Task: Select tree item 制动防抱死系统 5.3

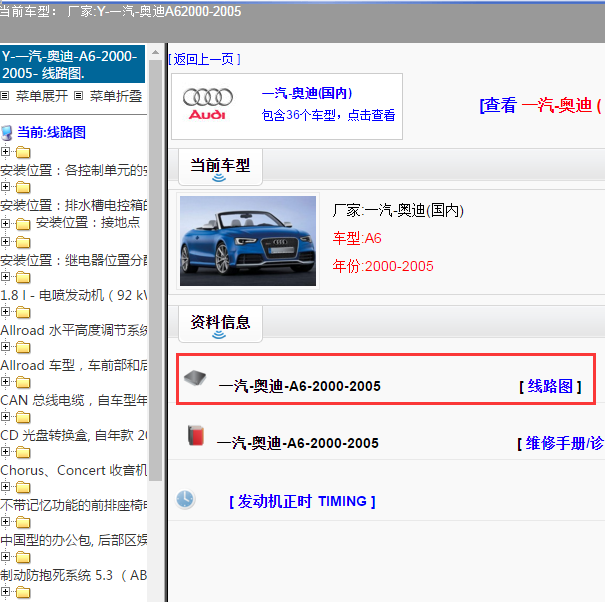Action: (x=74, y=575)
